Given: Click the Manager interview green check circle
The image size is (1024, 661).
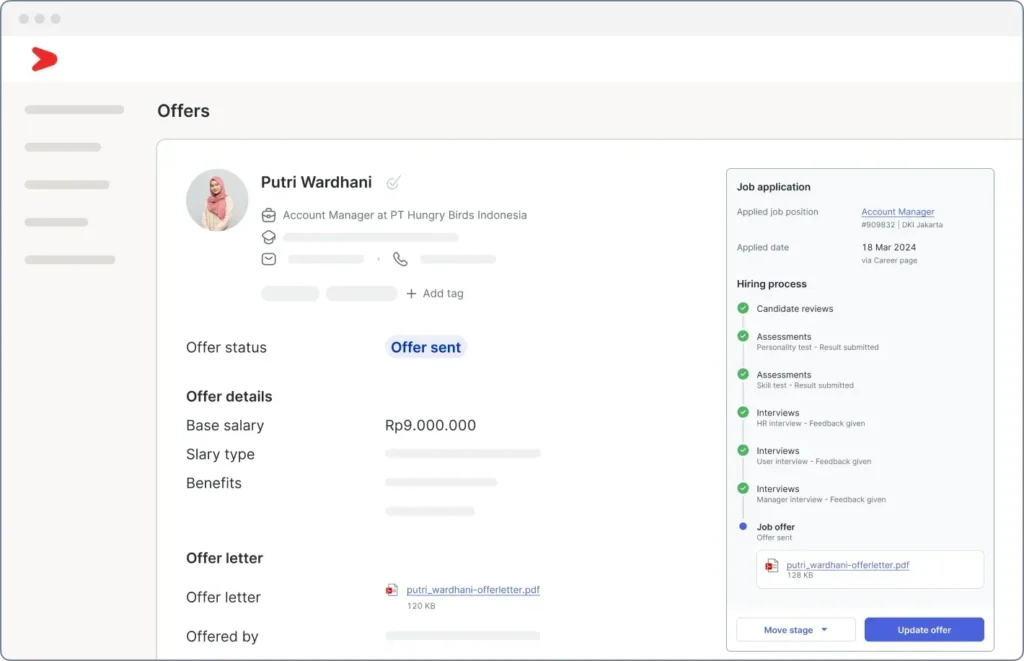Looking at the screenshot, I should pos(743,488).
